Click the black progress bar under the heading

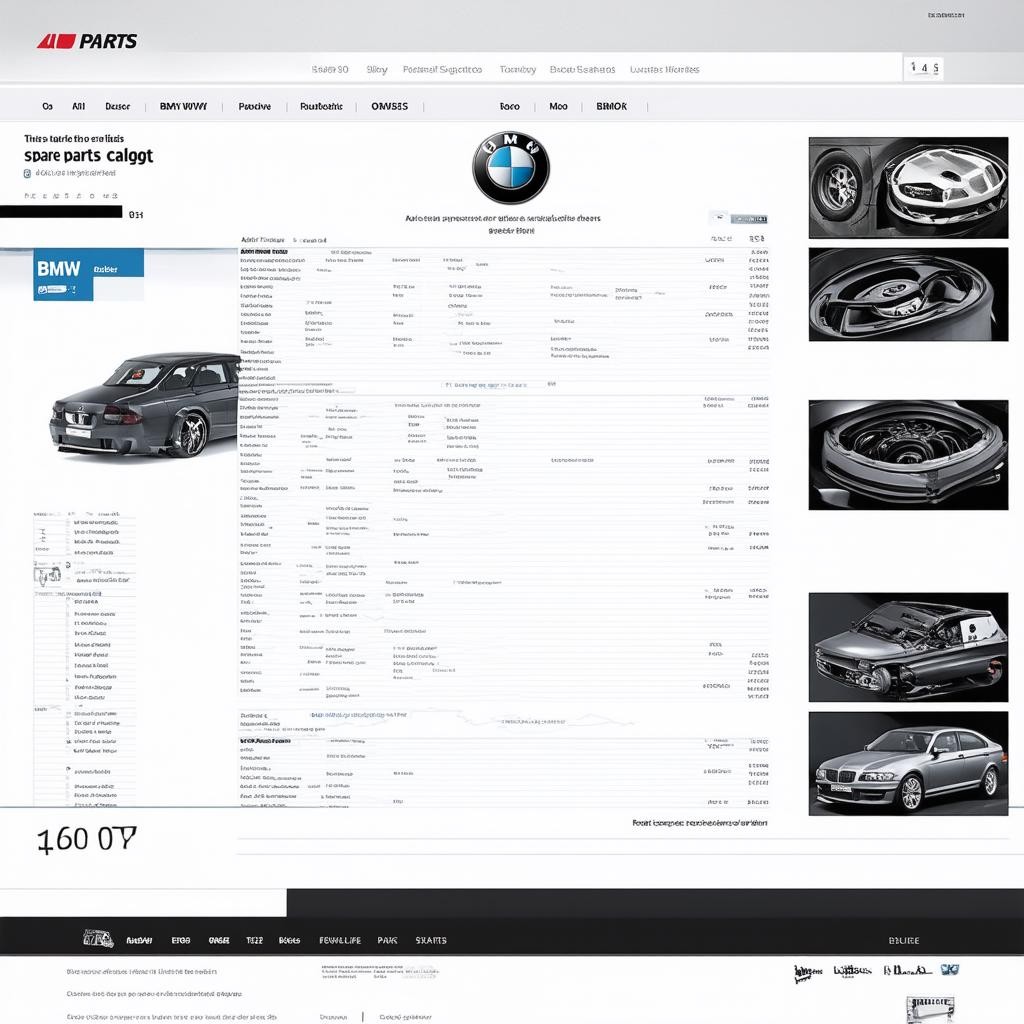pyautogui.click(x=61, y=212)
